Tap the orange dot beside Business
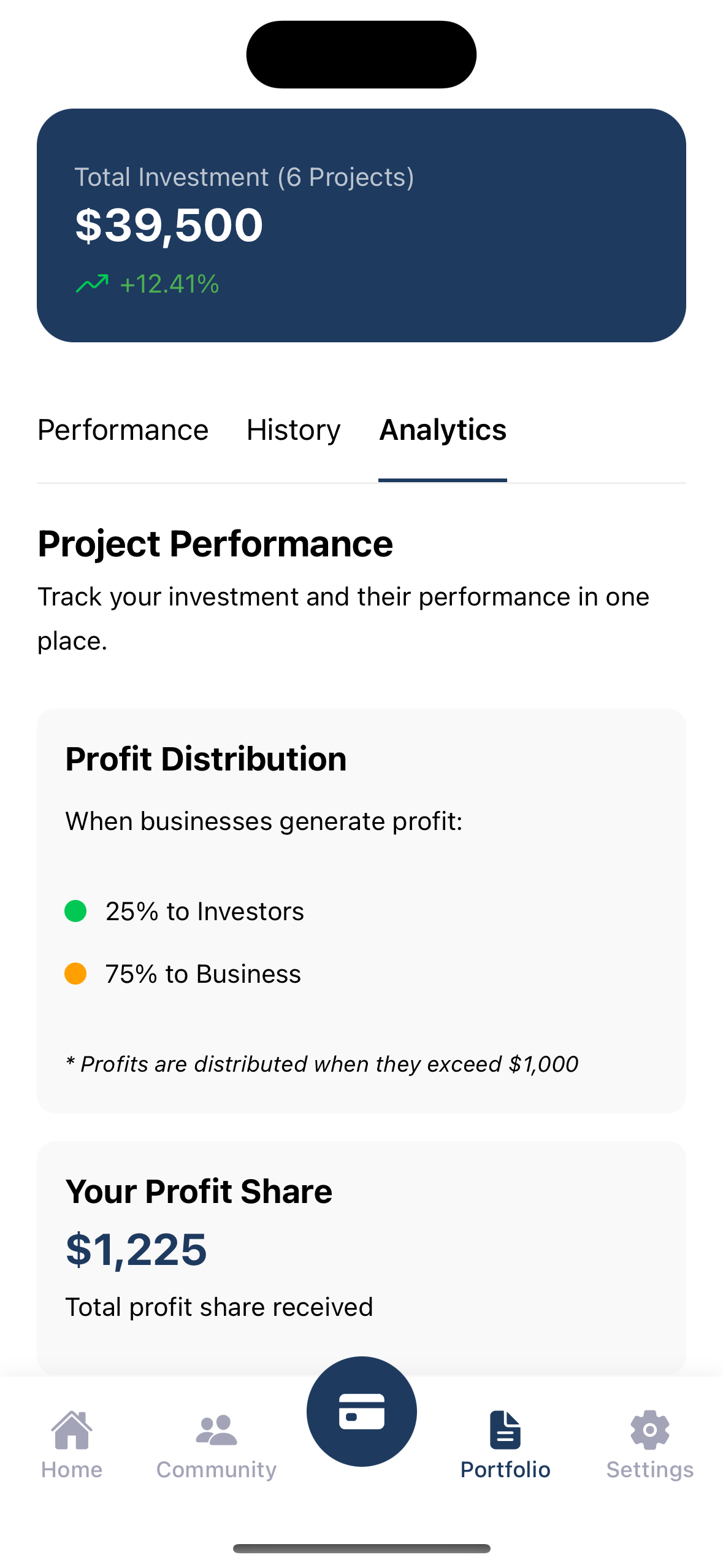 75,974
